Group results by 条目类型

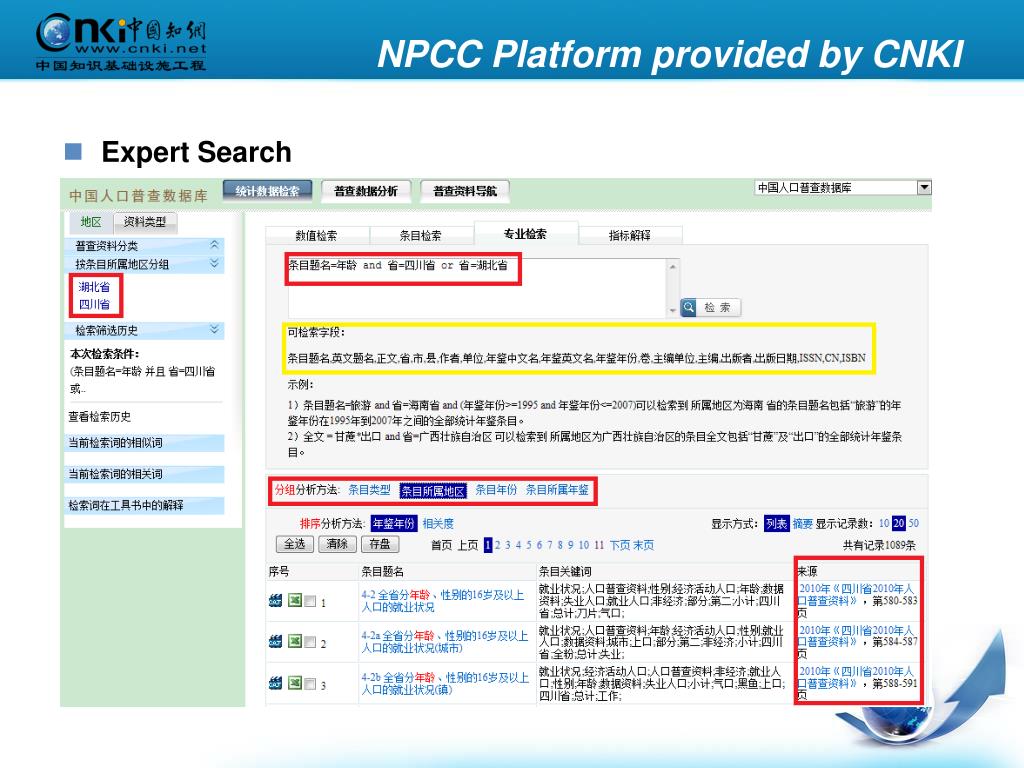pyautogui.click(x=369, y=490)
